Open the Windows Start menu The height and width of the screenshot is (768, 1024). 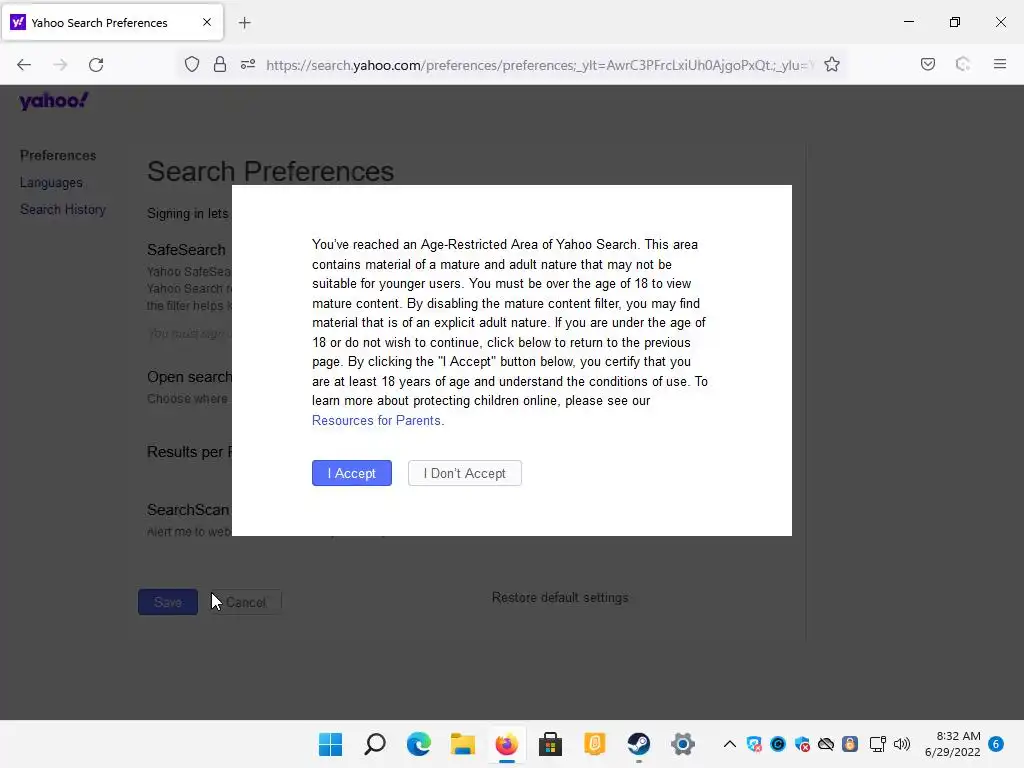click(330, 744)
